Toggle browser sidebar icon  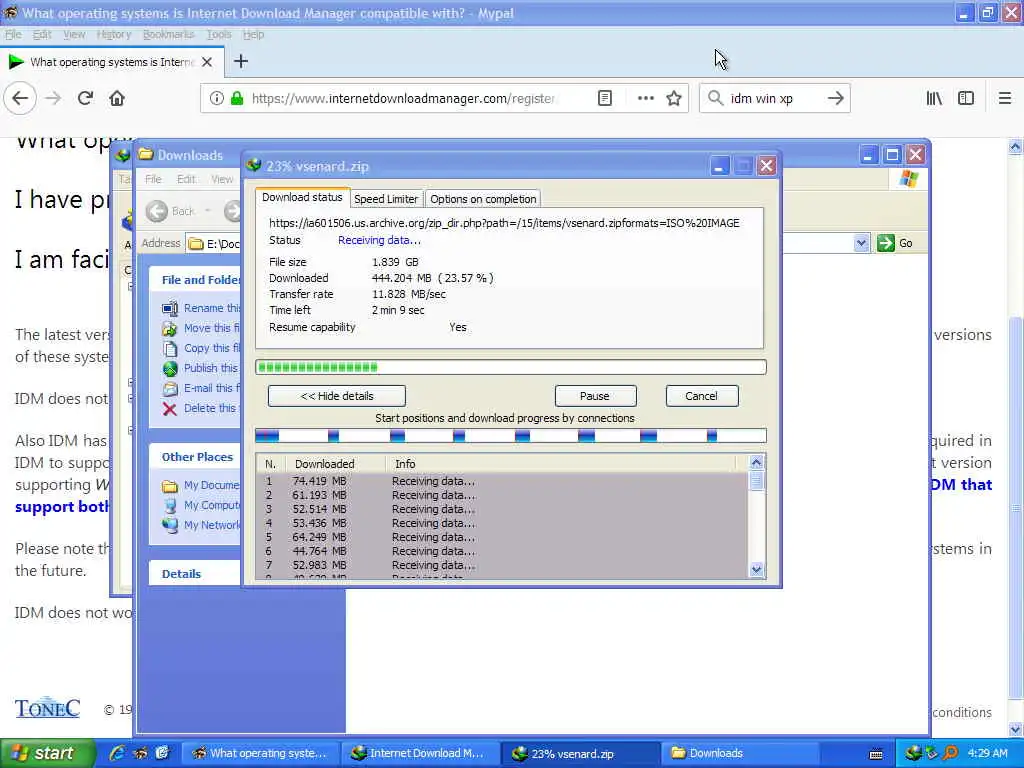(966, 99)
